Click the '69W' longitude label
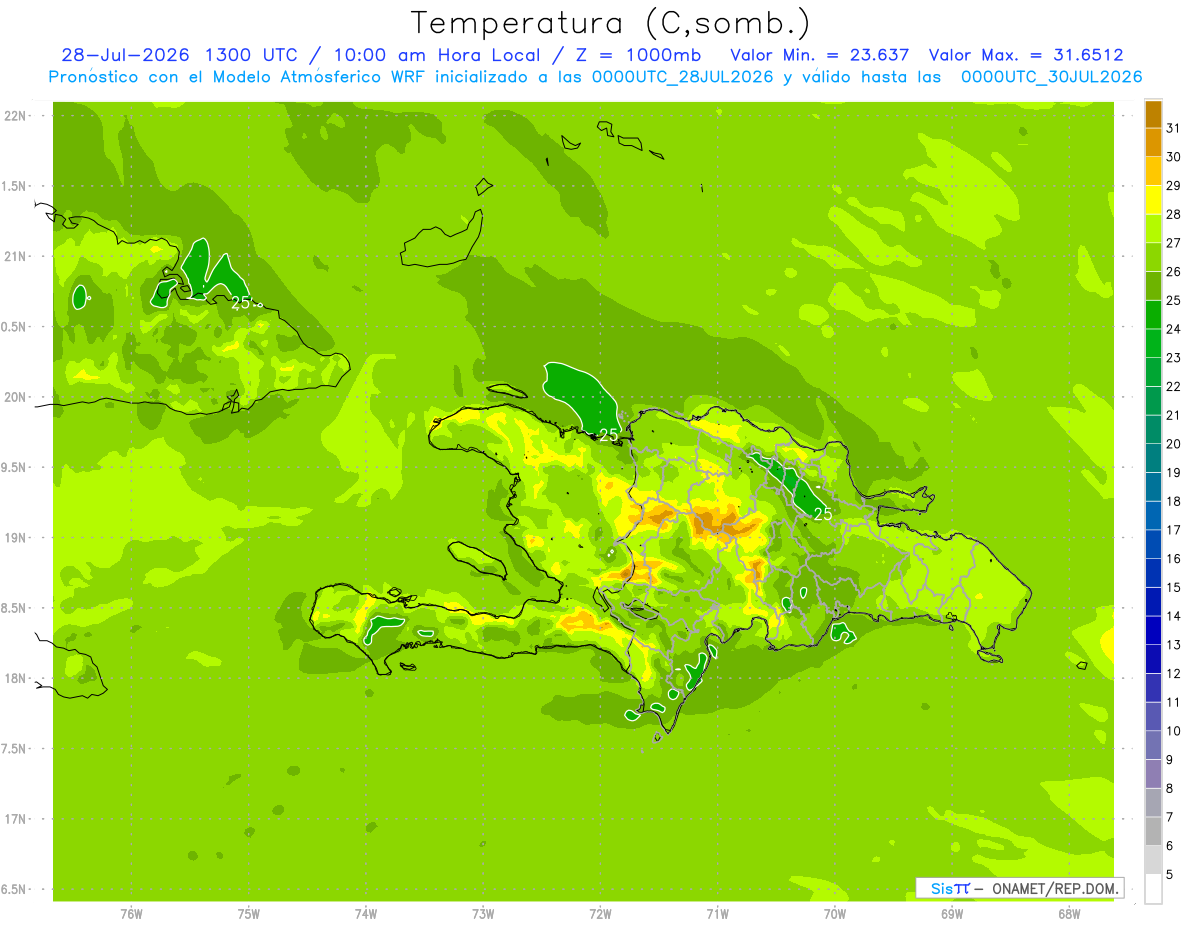Viewport: 1200px width, 927px height. click(951, 914)
